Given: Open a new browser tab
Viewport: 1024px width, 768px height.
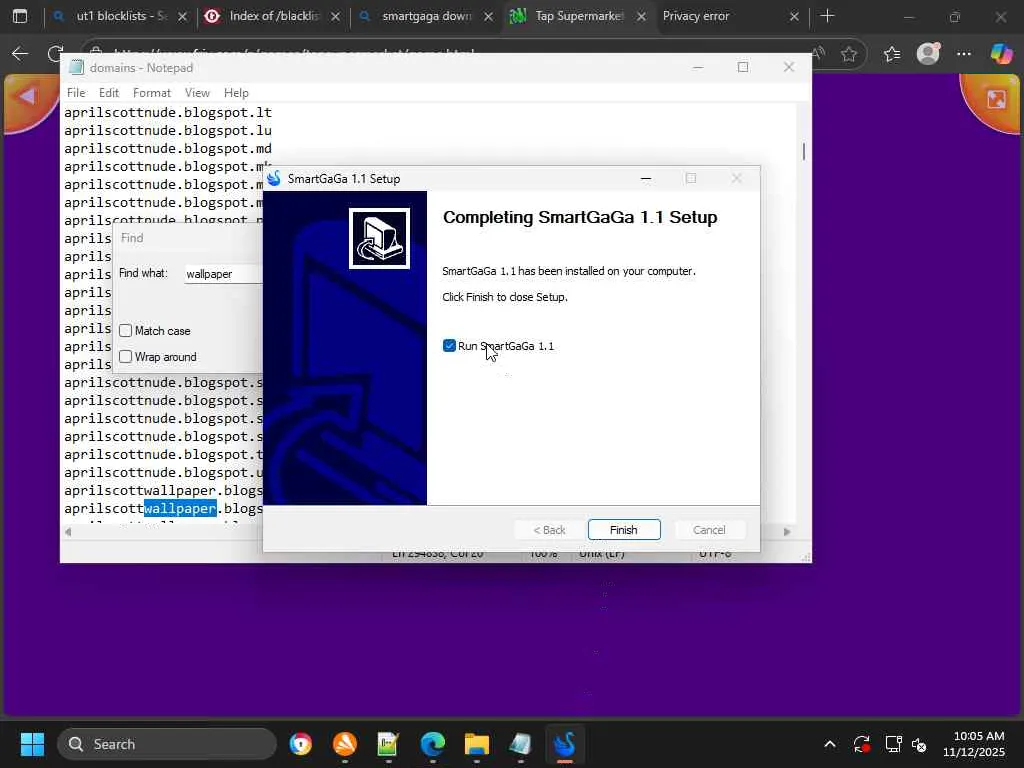Looking at the screenshot, I should pyautogui.click(x=827, y=16).
